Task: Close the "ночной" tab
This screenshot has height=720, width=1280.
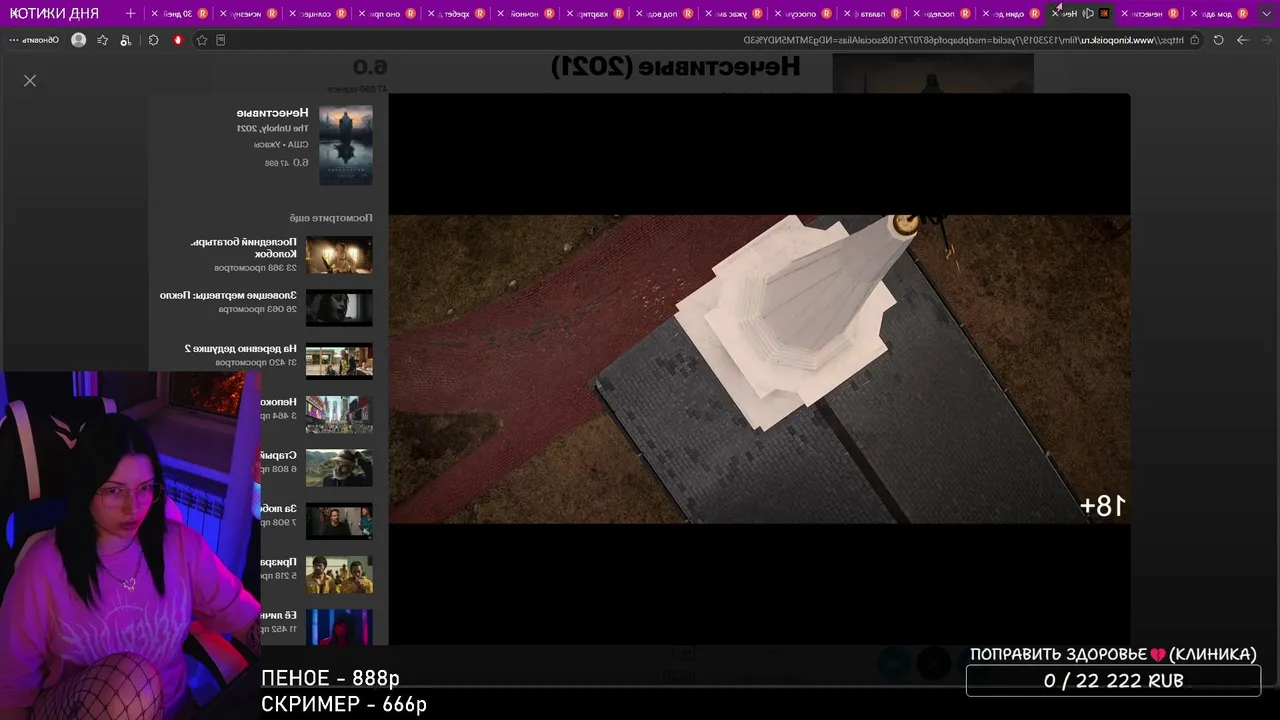Action: (x=501, y=14)
